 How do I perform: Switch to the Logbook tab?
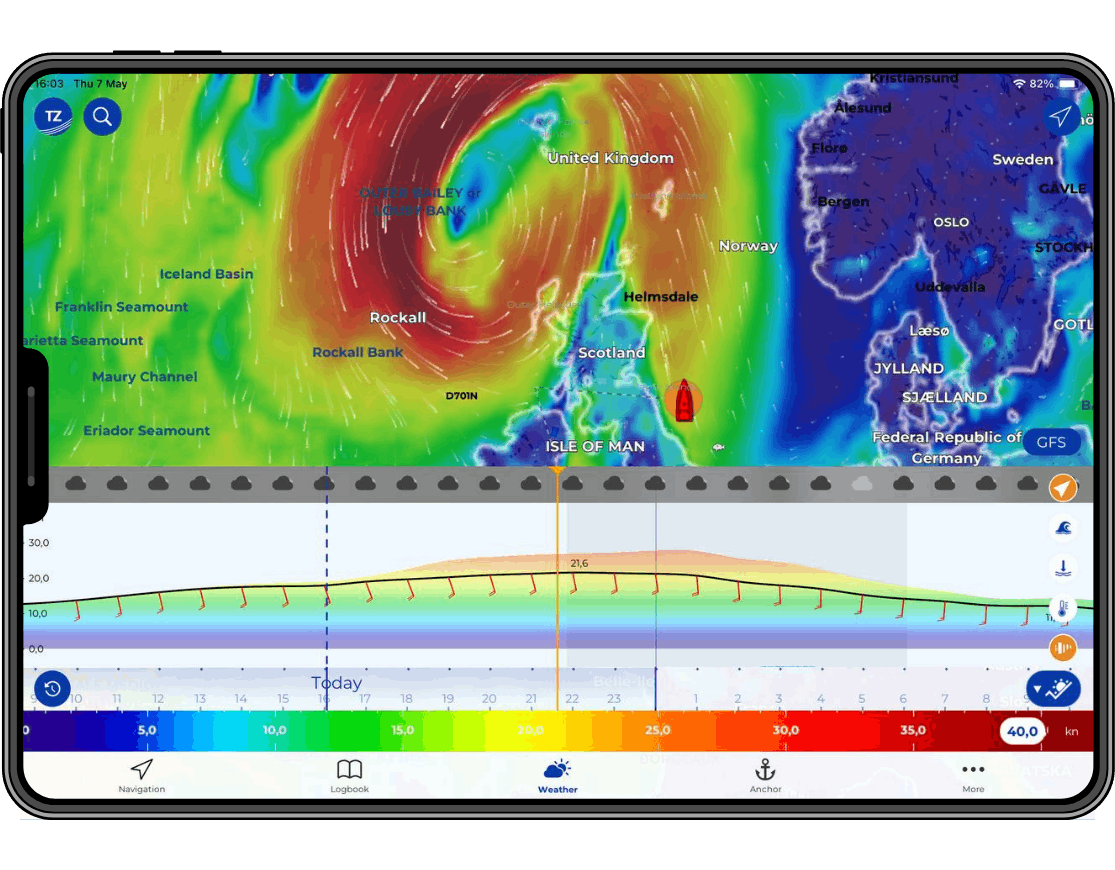tap(349, 775)
